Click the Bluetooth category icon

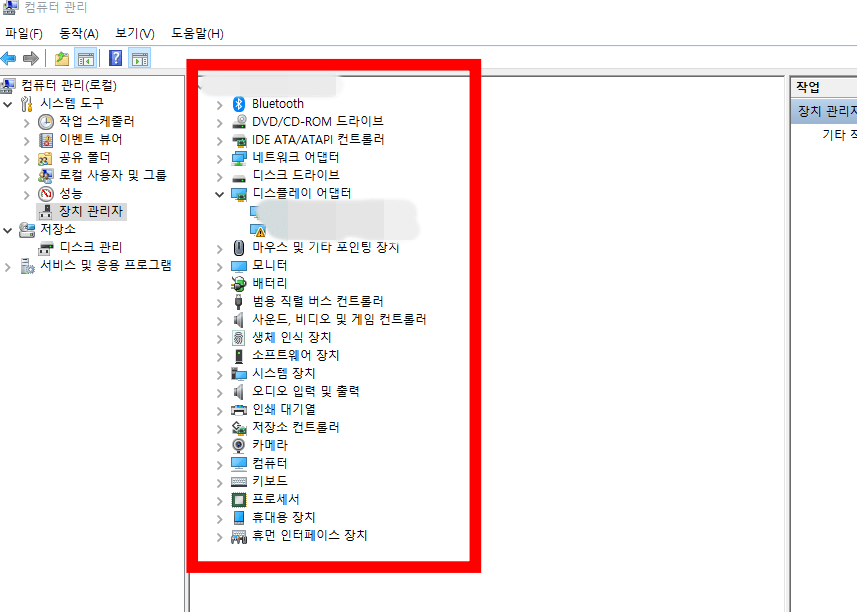(x=239, y=104)
